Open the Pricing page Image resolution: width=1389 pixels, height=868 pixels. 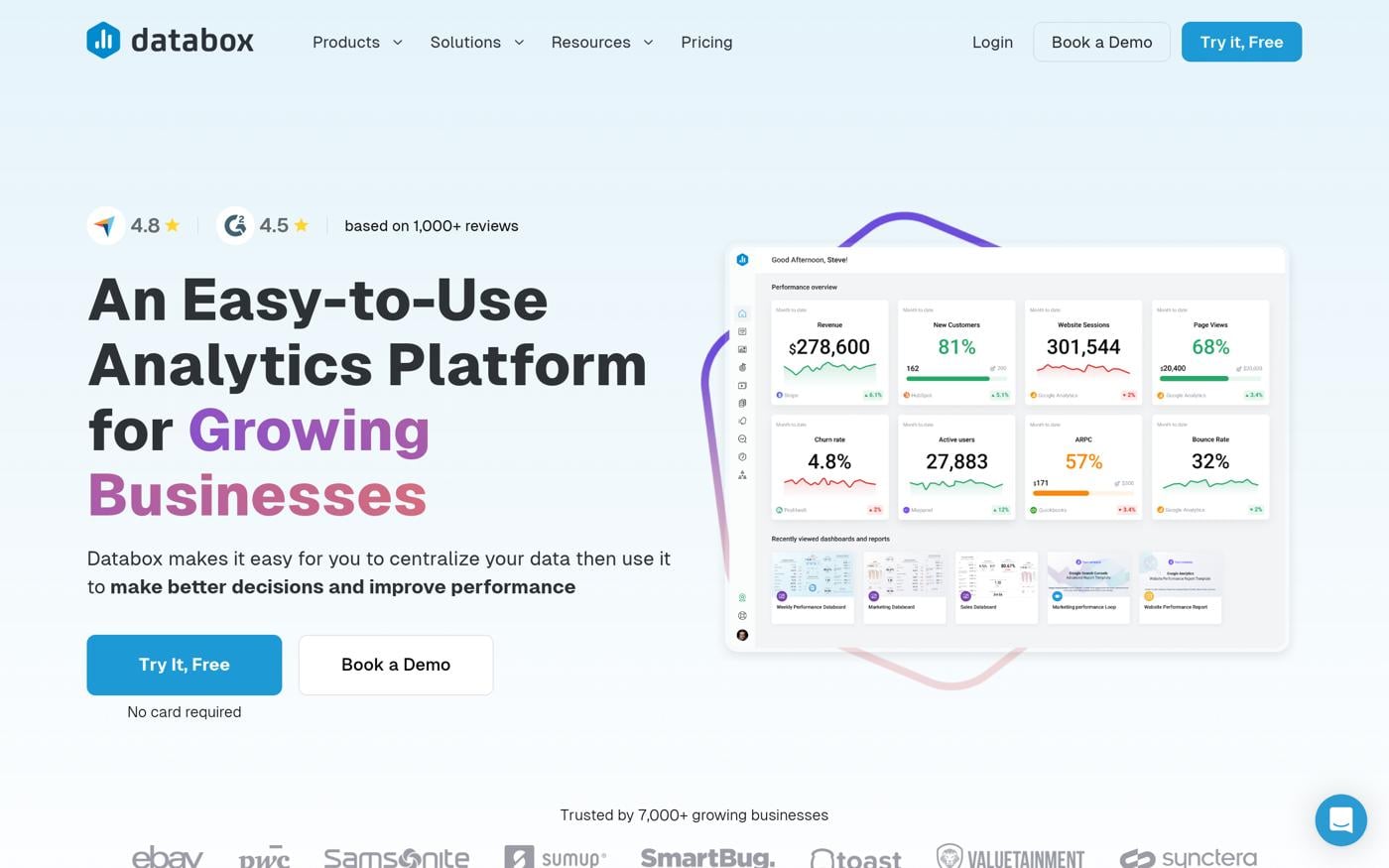click(706, 42)
